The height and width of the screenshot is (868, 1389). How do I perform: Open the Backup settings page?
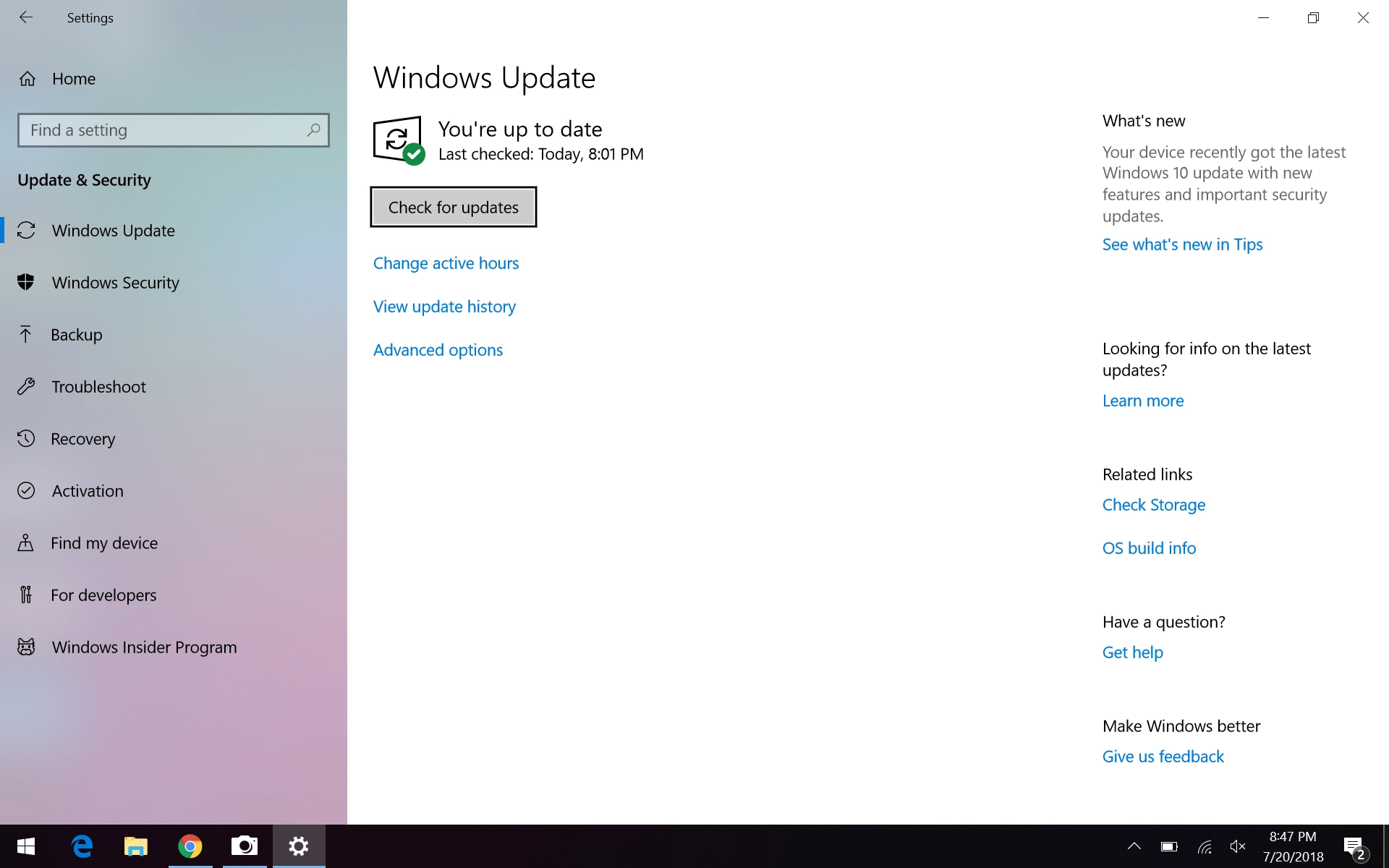pos(174,334)
